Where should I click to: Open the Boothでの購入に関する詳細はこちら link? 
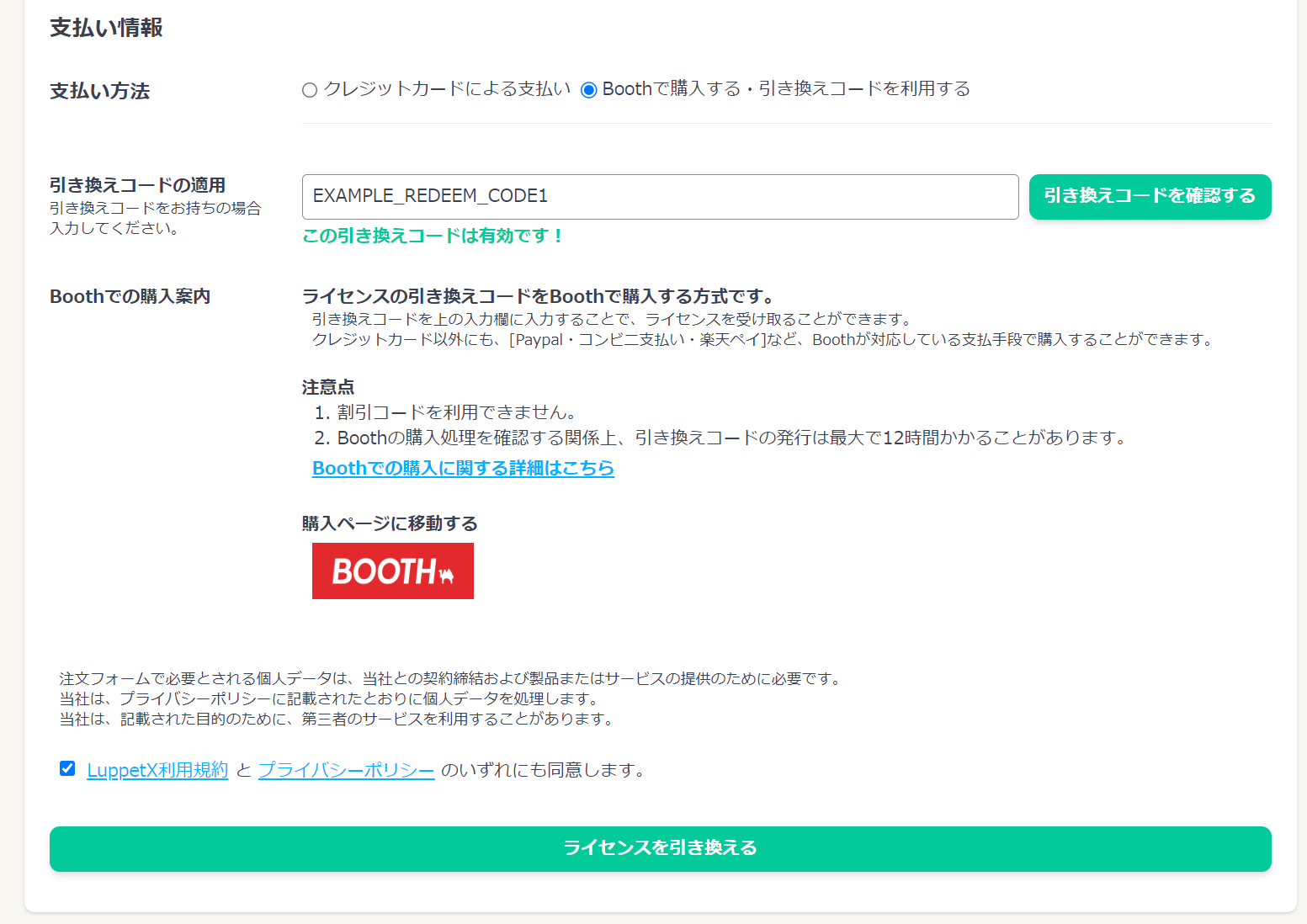(x=463, y=468)
